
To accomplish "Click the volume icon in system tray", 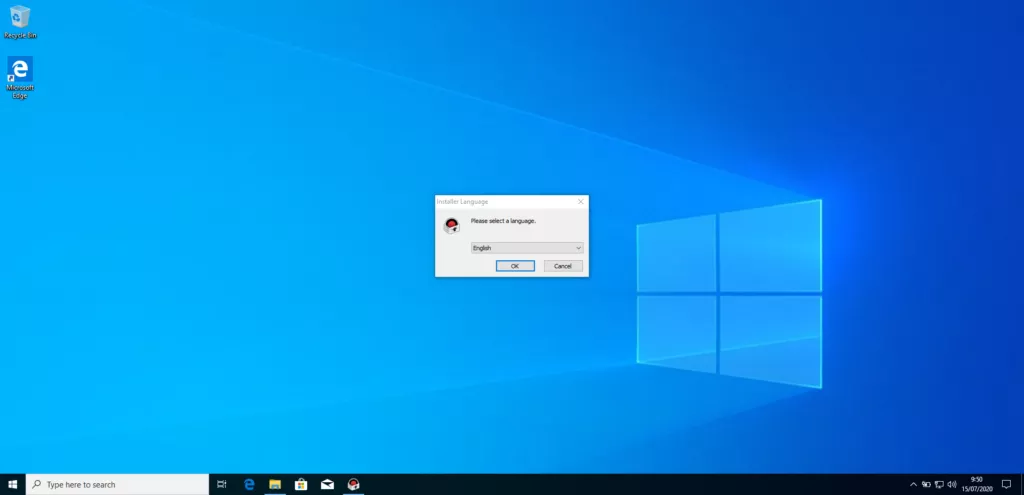I will point(952,484).
